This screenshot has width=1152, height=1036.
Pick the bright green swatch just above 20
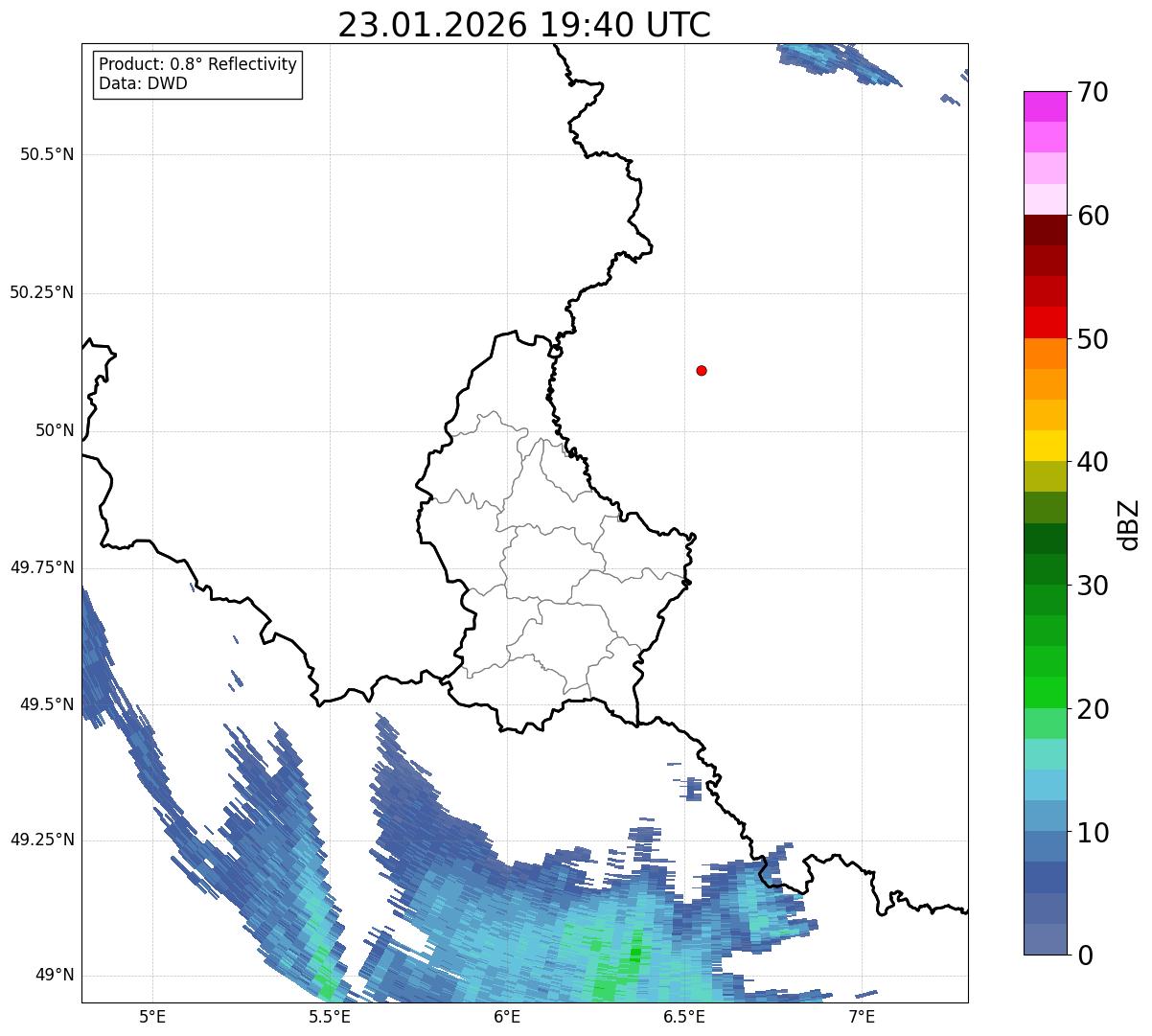click(1045, 692)
